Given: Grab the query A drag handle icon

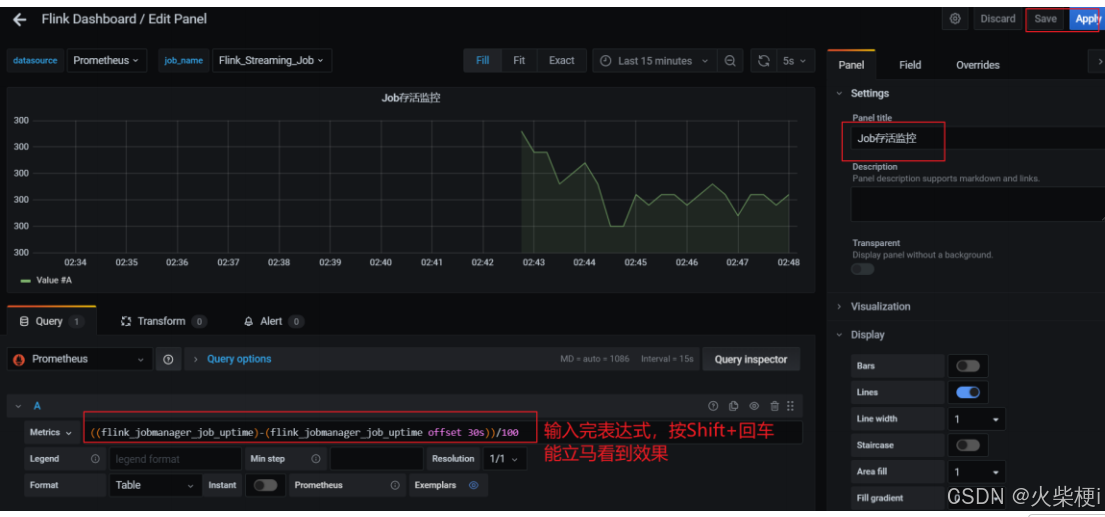Looking at the screenshot, I should [x=790, y=406].
